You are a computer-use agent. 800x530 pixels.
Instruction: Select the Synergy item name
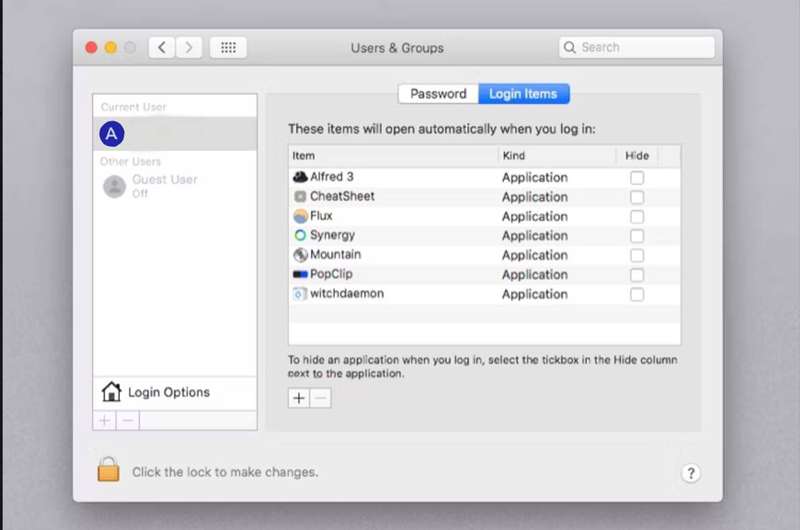[x=332, y=235]
